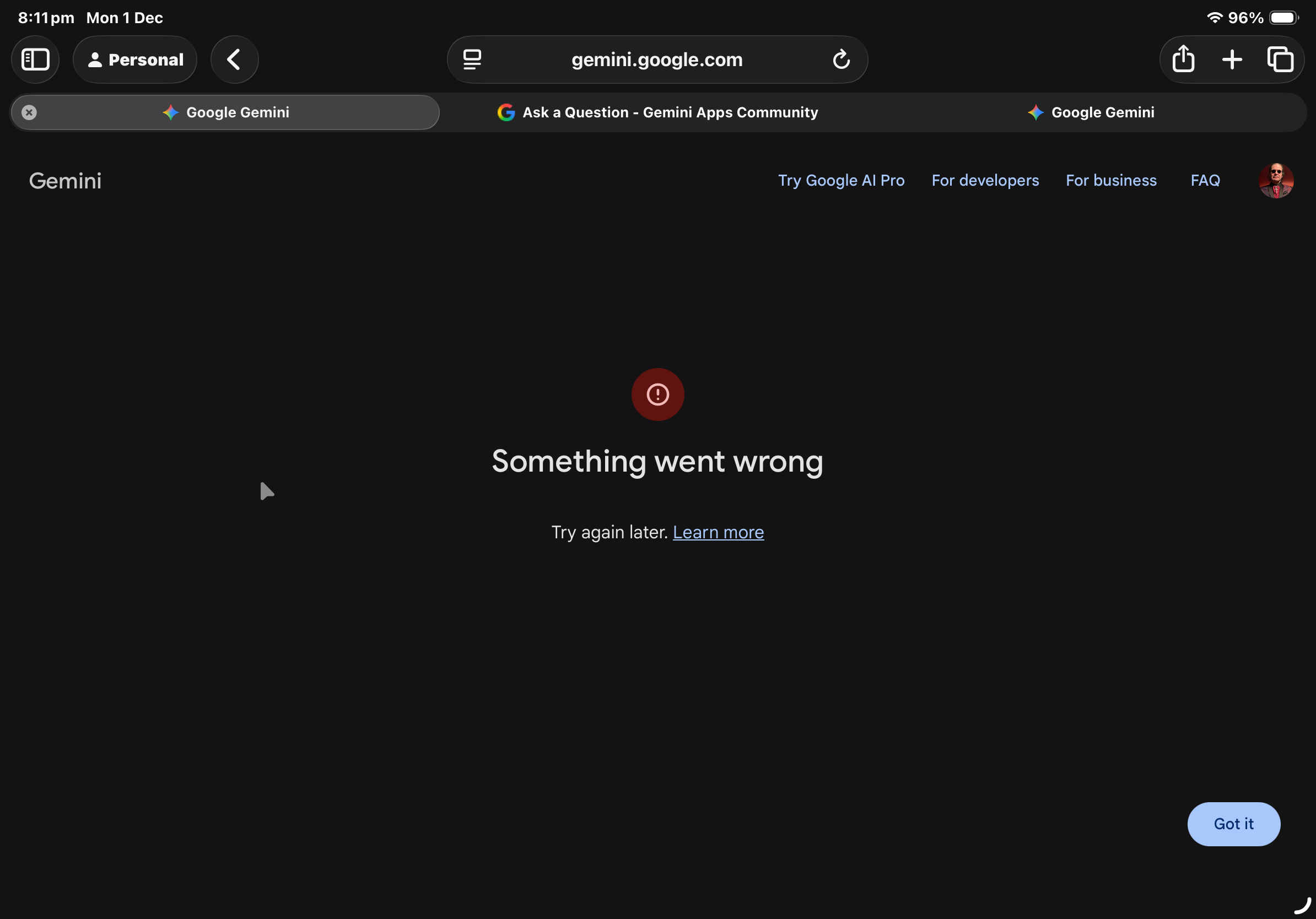
Task: Open the page menu icon in address bar
Action: [472, 60]
